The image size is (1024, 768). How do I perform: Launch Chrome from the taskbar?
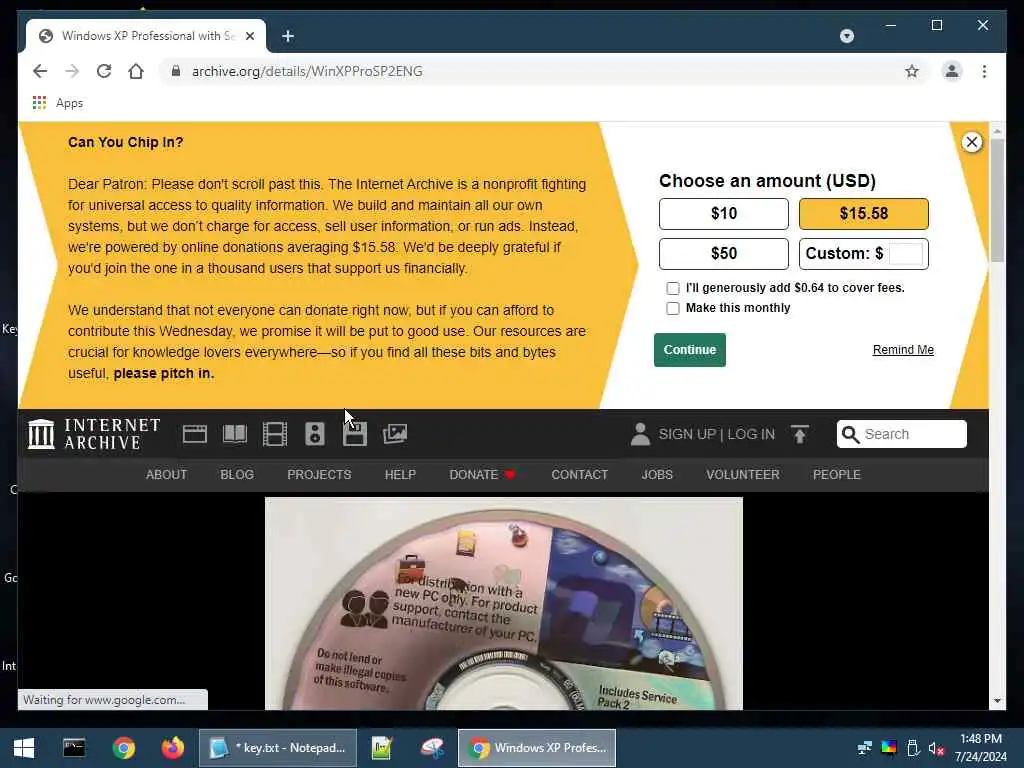pyautogui.click(x=123, y=748)
